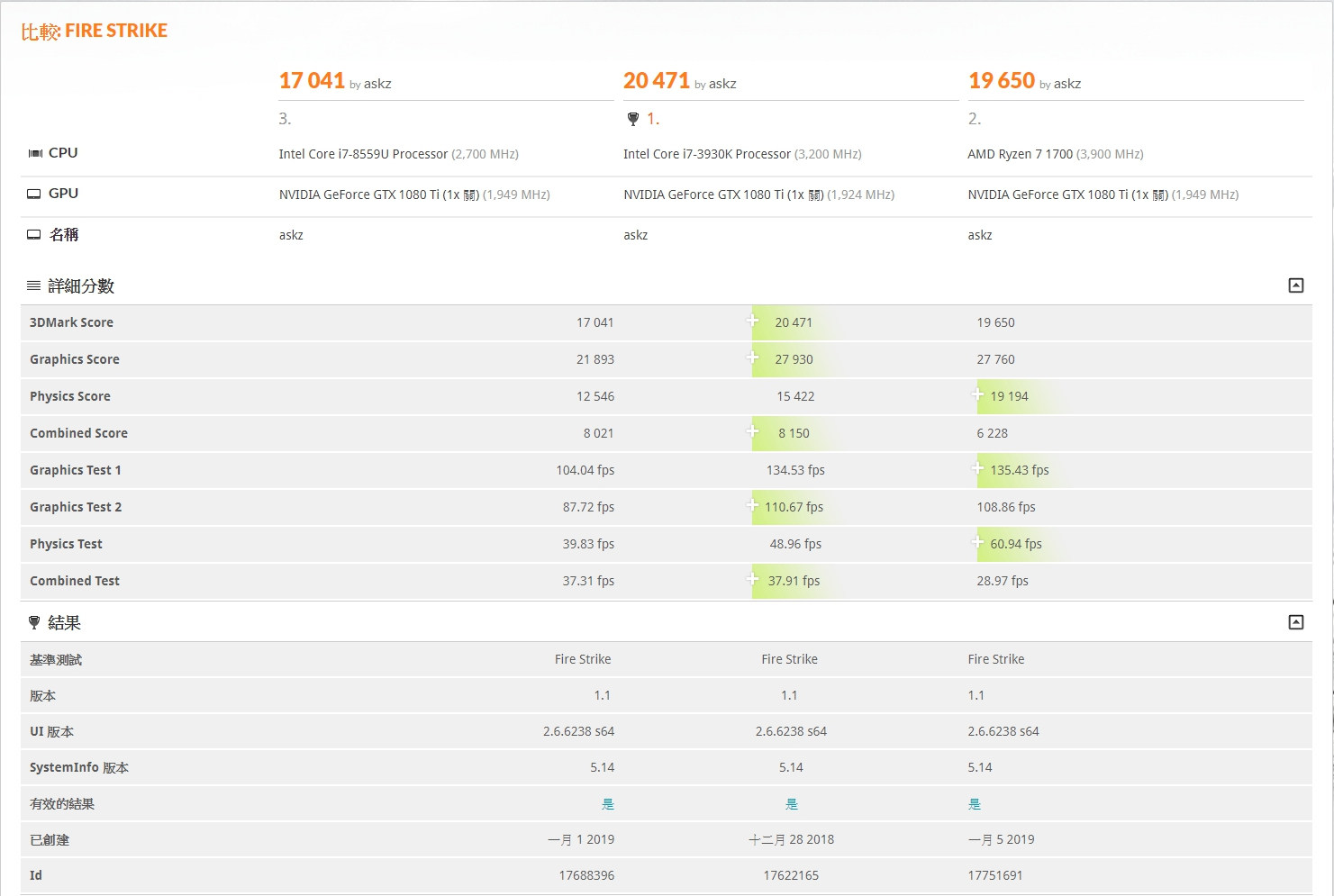Click the valid result 是 link for 17 041
Viewport: 1334px width, 896px height.
pyautogui.click(x=608, y=804)
